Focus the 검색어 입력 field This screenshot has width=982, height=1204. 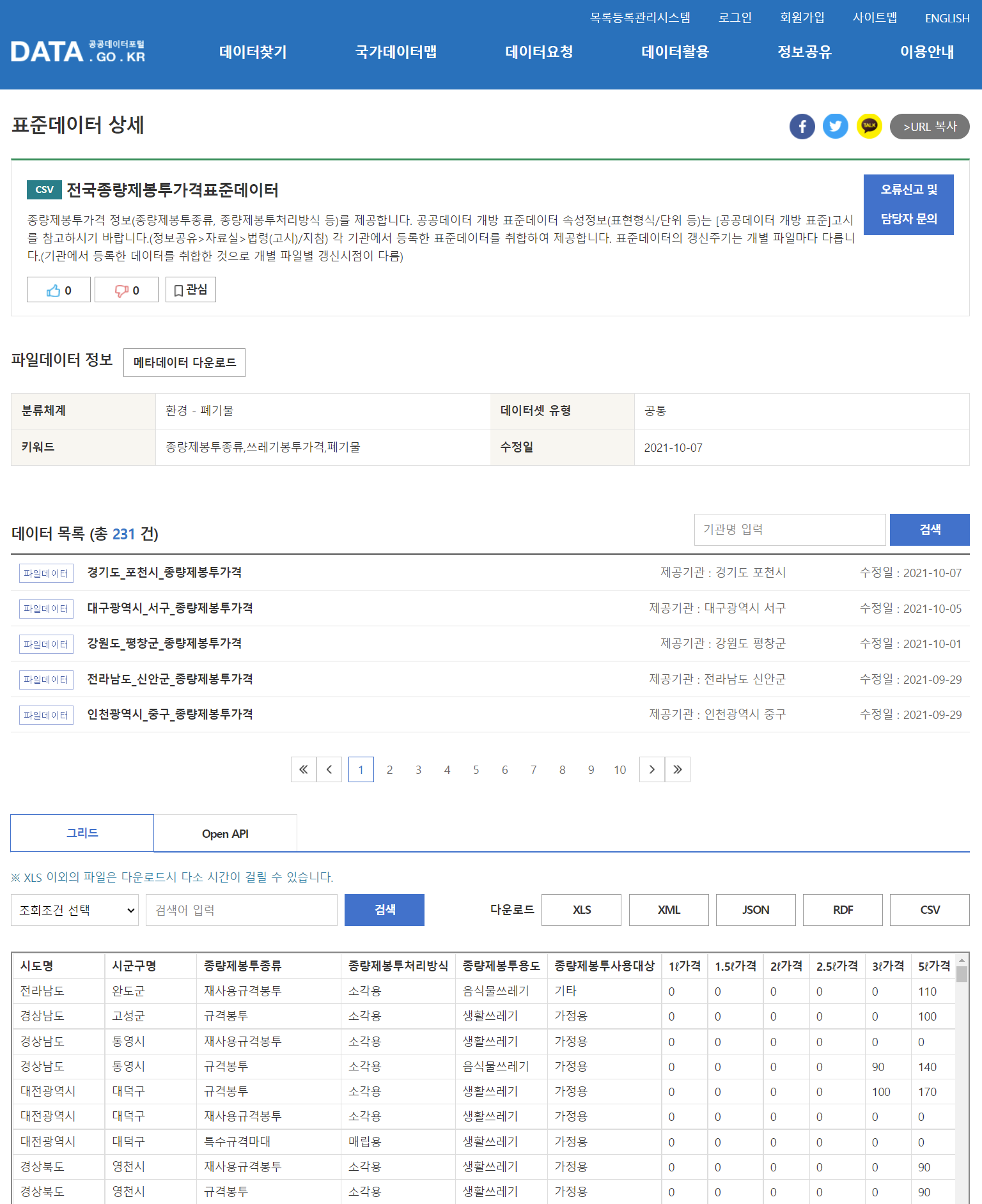coord(242,910)
